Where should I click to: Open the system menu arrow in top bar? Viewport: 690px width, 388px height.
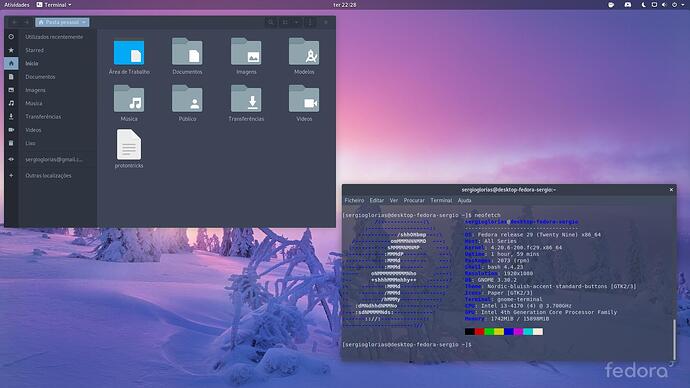(x=684, y=5)
